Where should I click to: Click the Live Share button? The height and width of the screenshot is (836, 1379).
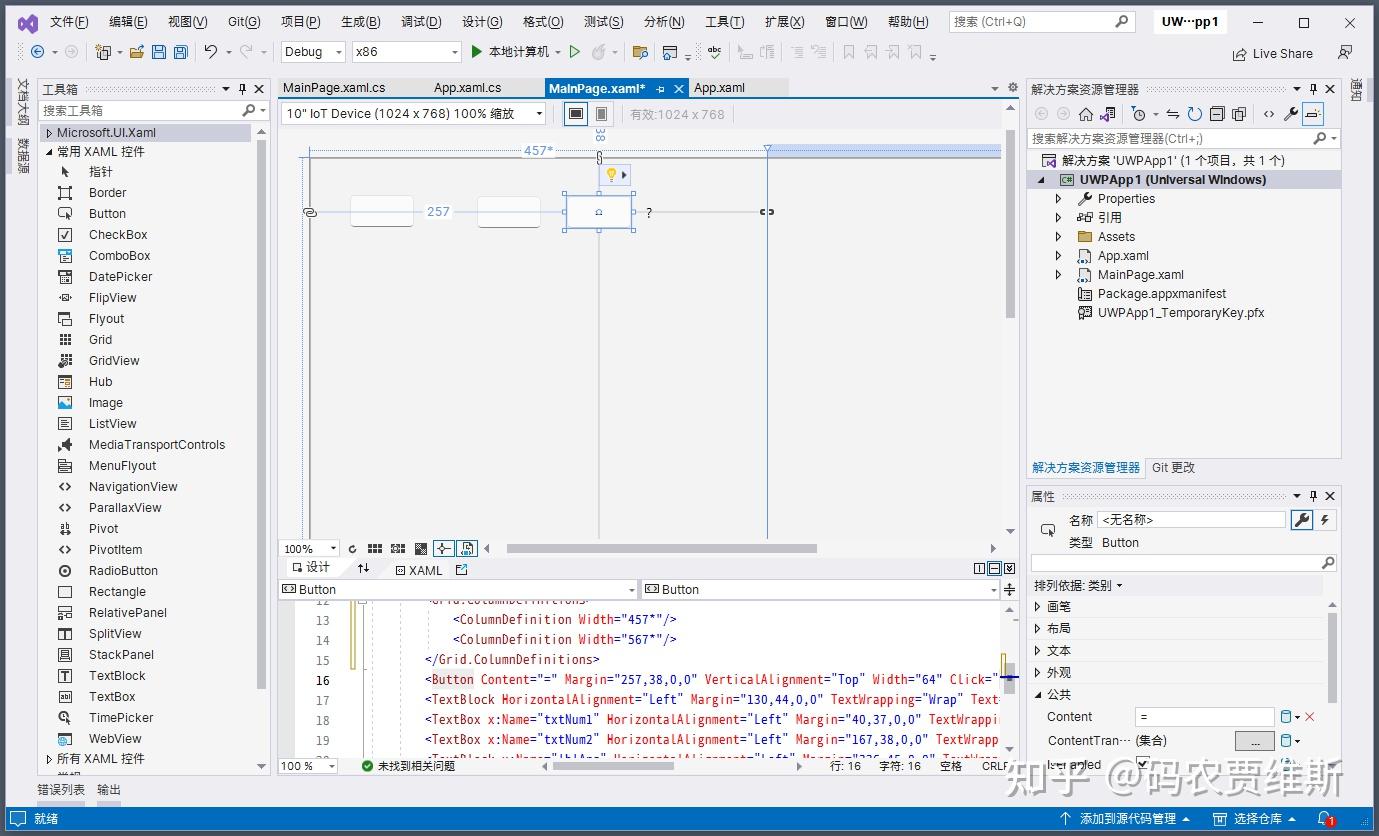pyautogui.click(x=1272, y=54)
